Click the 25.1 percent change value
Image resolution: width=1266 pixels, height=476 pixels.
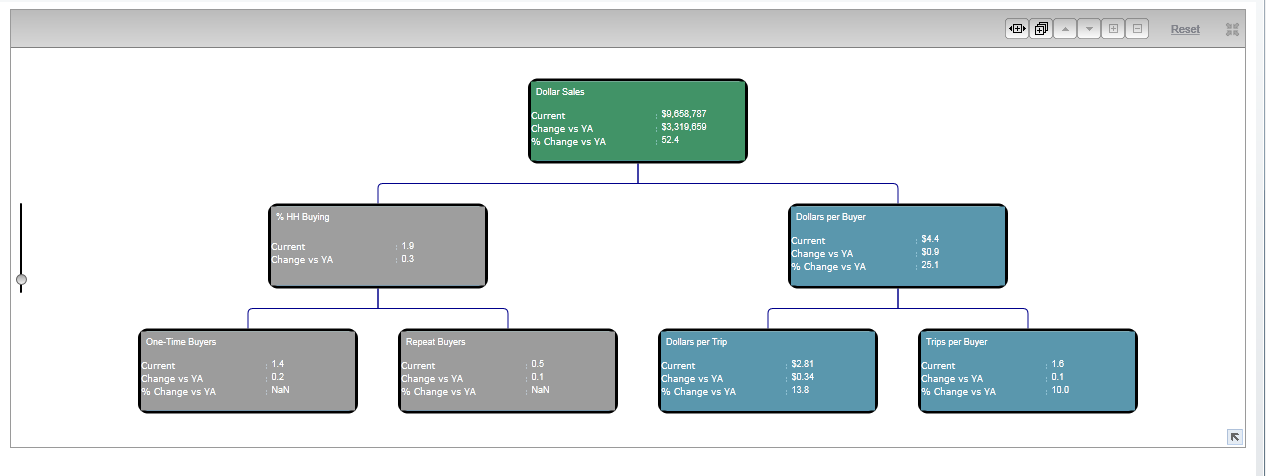(x=930, y=265)
